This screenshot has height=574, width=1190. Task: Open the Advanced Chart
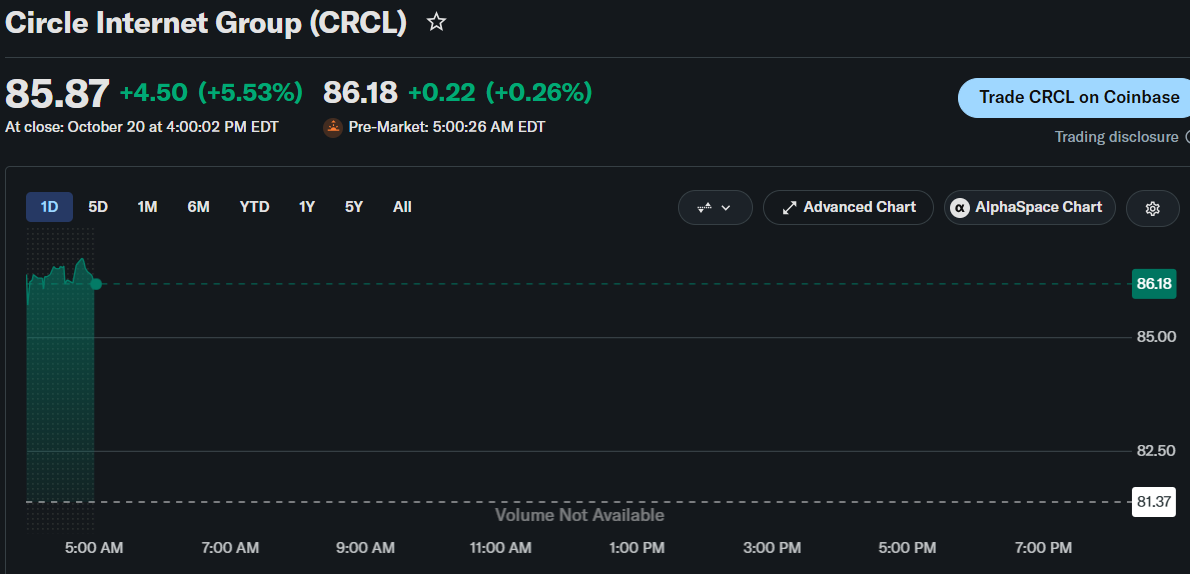click(x=848, y=207)
